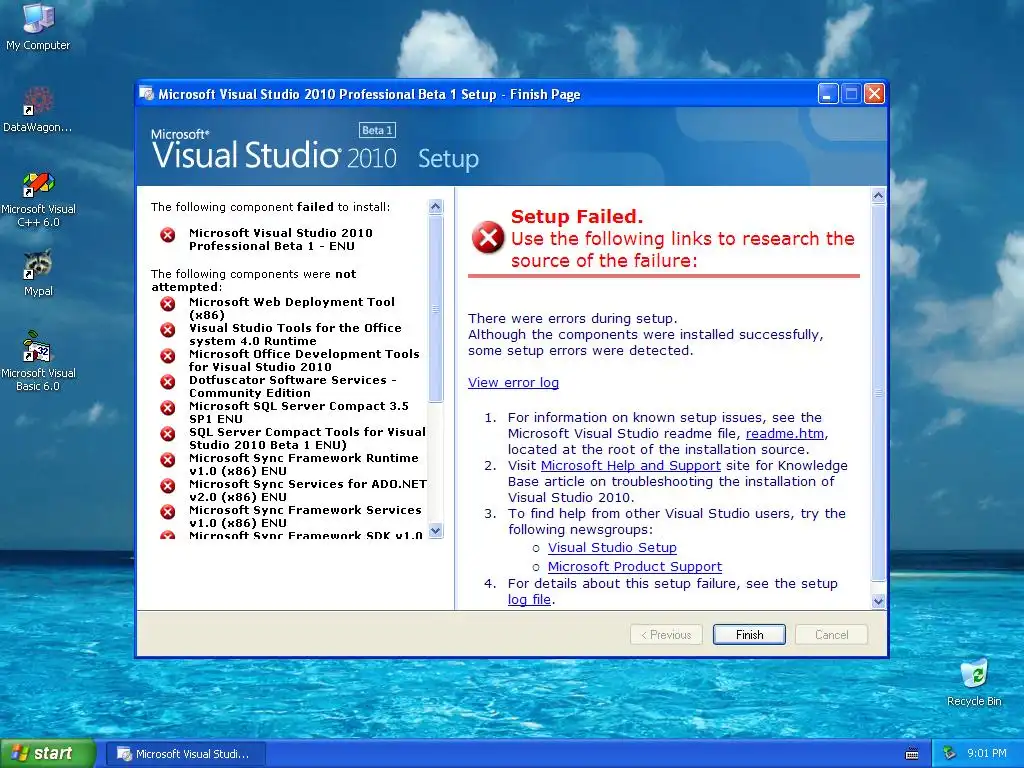Close the Visual Studio setup window
This screenshot has width=1024, height=768.
coord(874,94)
